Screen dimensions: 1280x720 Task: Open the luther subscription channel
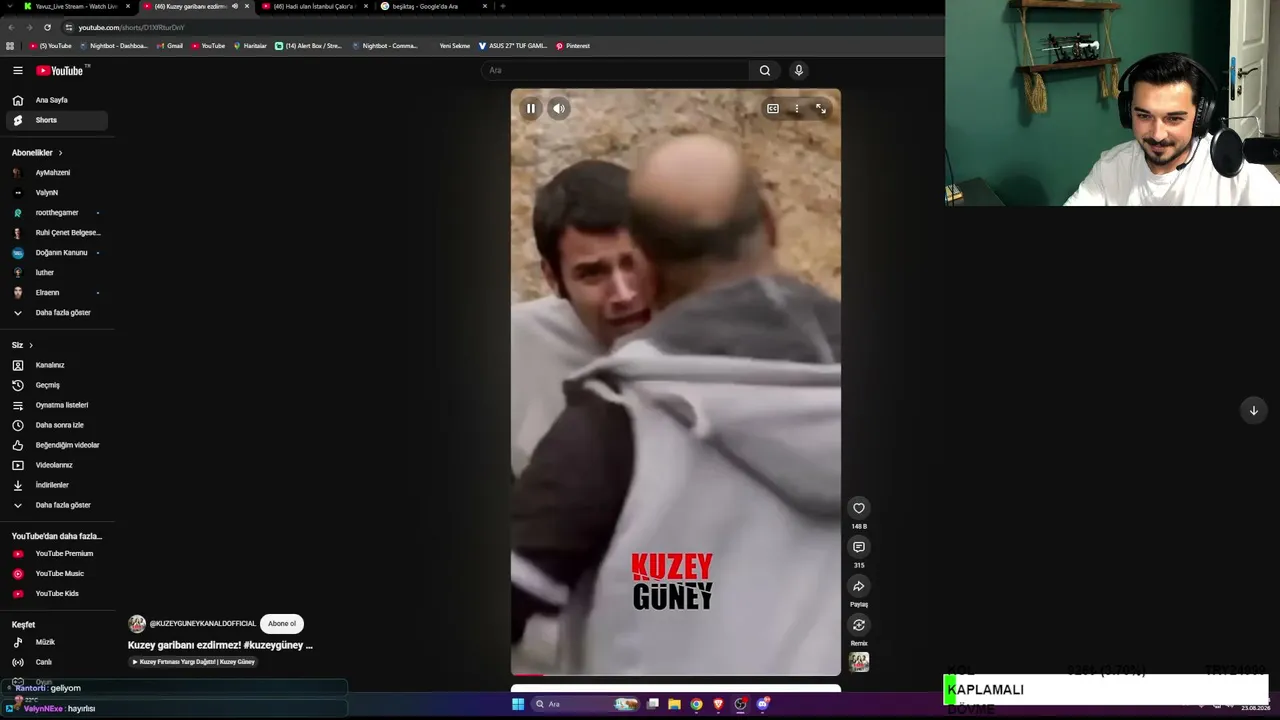click(57, 272)
